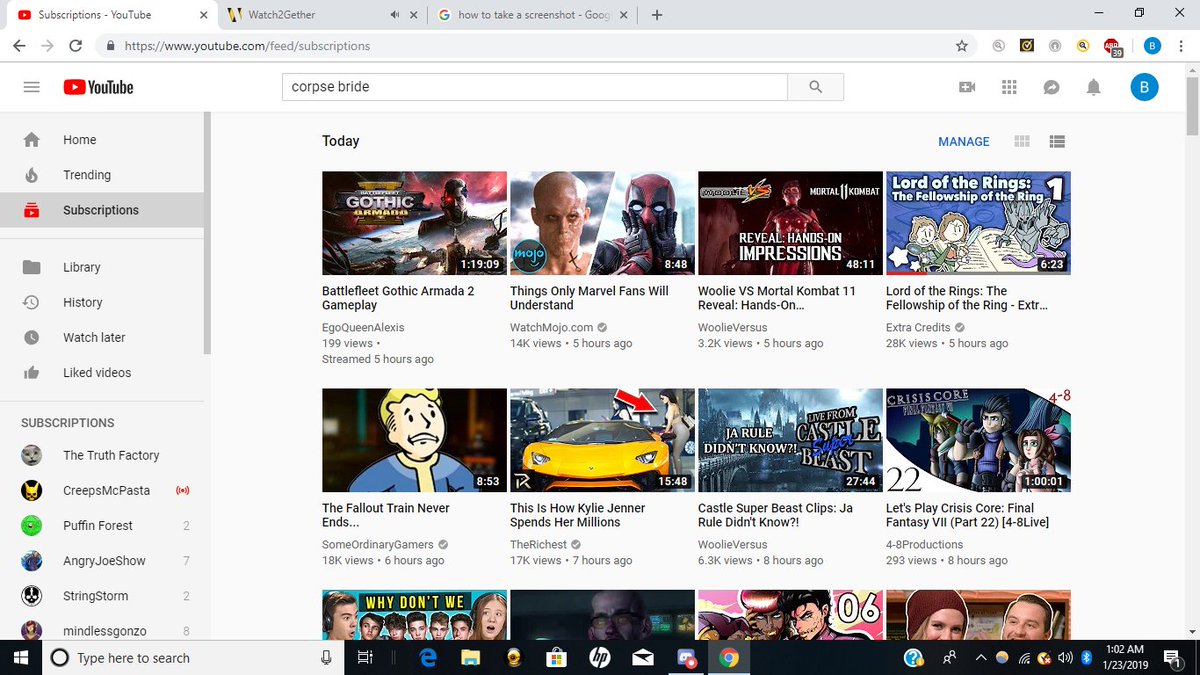The height and width of the screenshot is (675, 1200).
Task: Open Battlefleet Gothic Armada 2 thumbnail
Action: (414, 223)
